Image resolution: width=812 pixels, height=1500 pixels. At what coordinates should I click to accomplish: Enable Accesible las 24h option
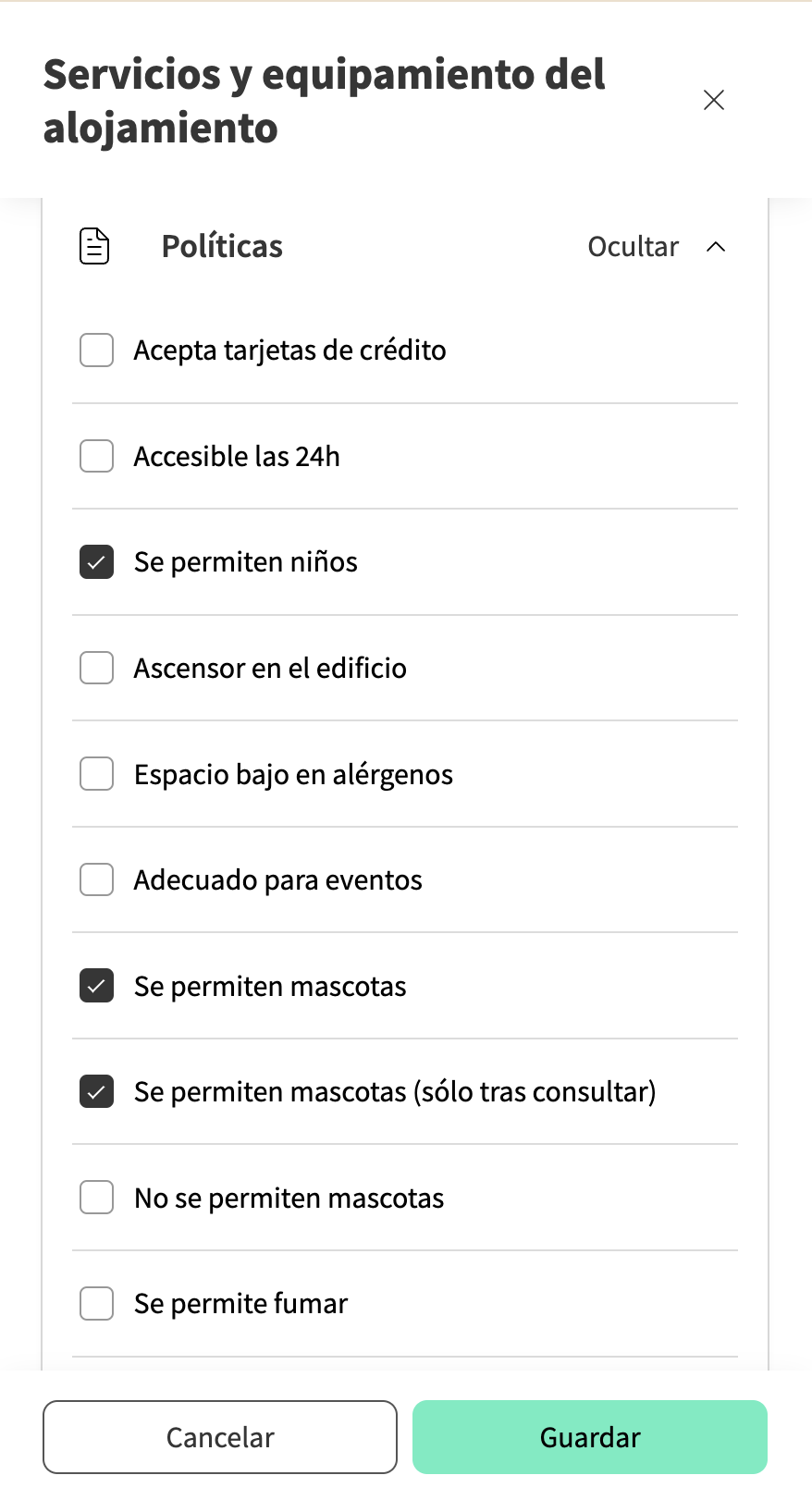(x=97, y=456)
